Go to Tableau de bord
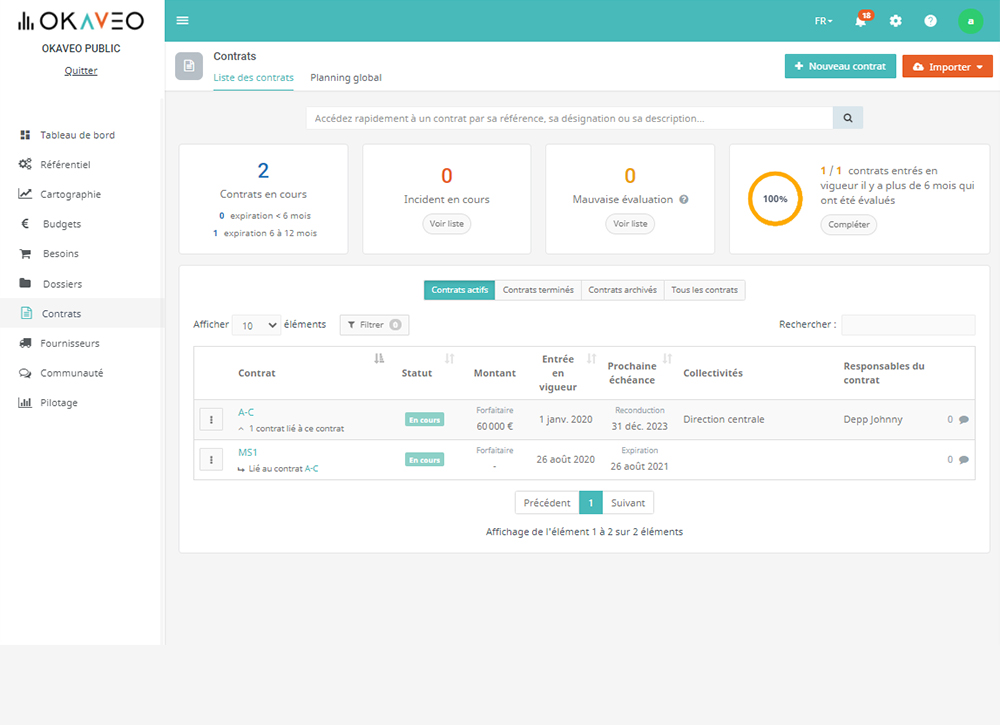This screenshot has width=1000, height=725. (77, 135)
